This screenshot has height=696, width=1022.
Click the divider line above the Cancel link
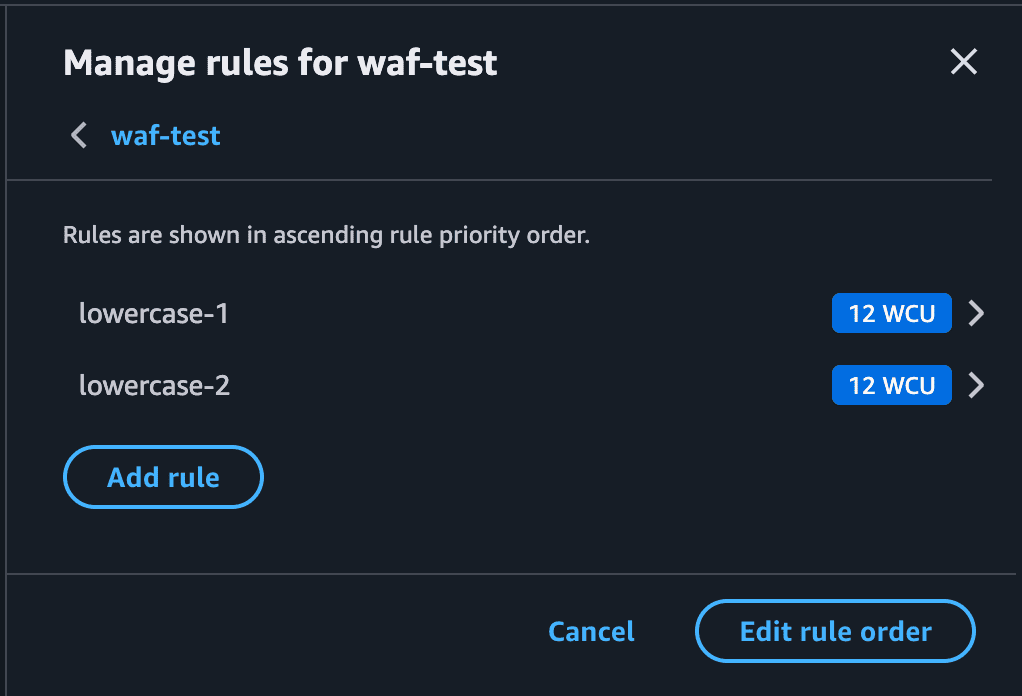click(x=500, y=574)
